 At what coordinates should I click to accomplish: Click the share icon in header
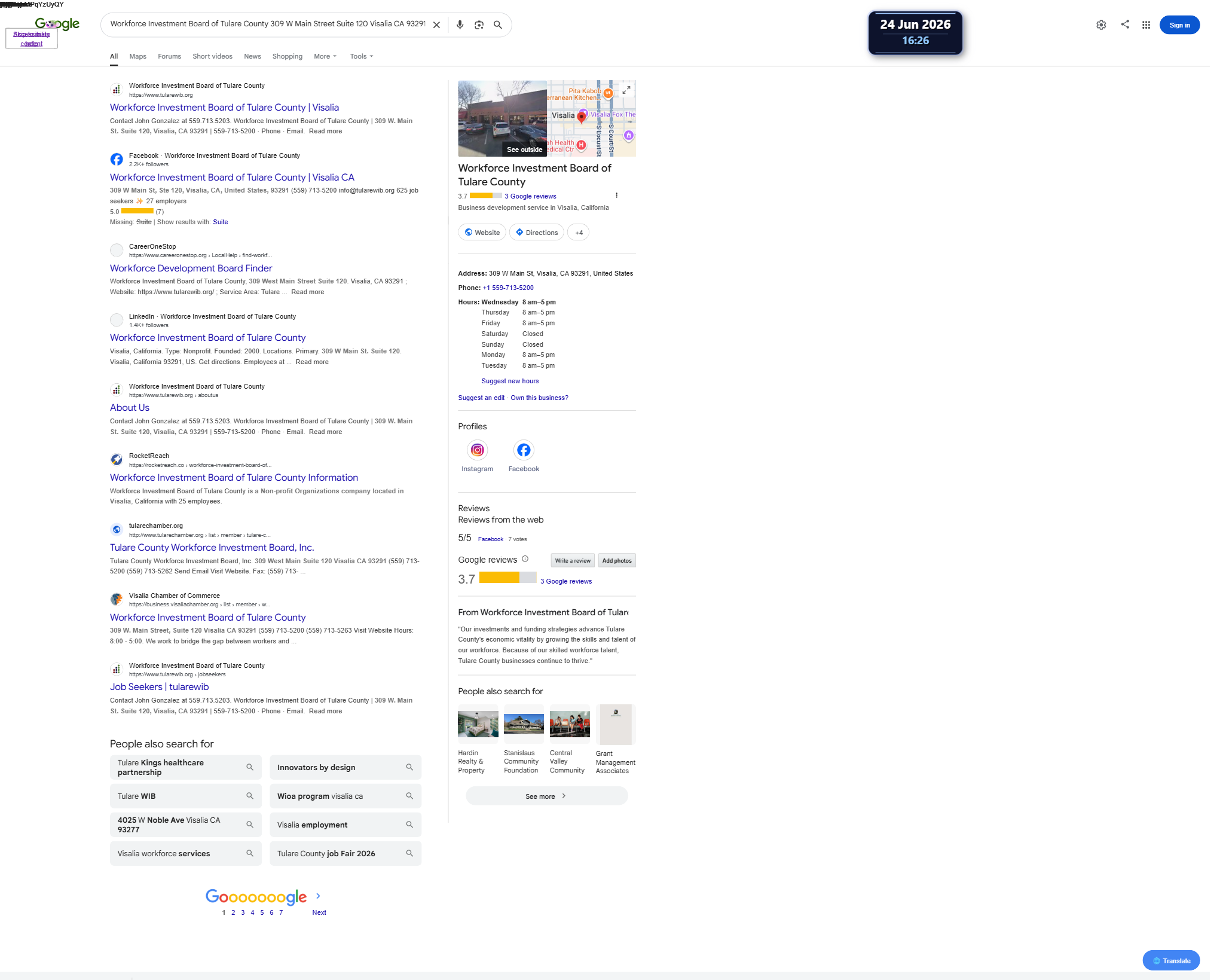click(1125, 25)
